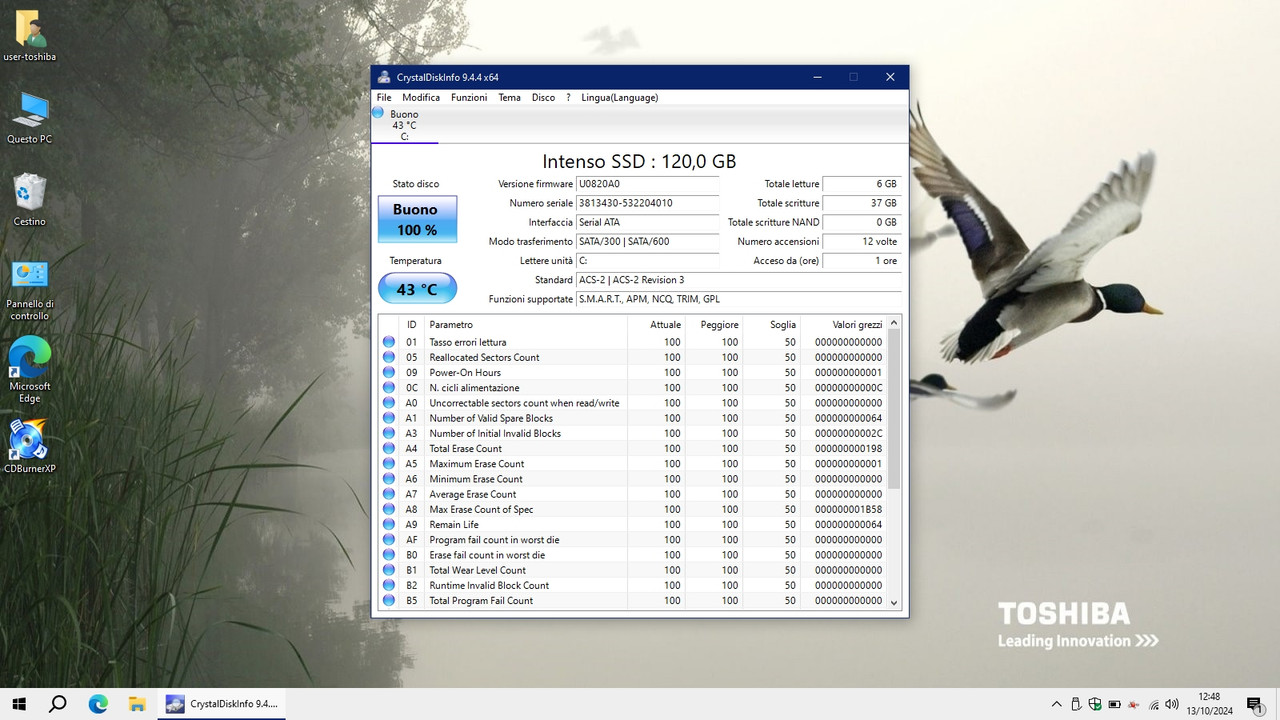
Task: Click the status orb in Tasso errori lettura row
Action: 389,342
